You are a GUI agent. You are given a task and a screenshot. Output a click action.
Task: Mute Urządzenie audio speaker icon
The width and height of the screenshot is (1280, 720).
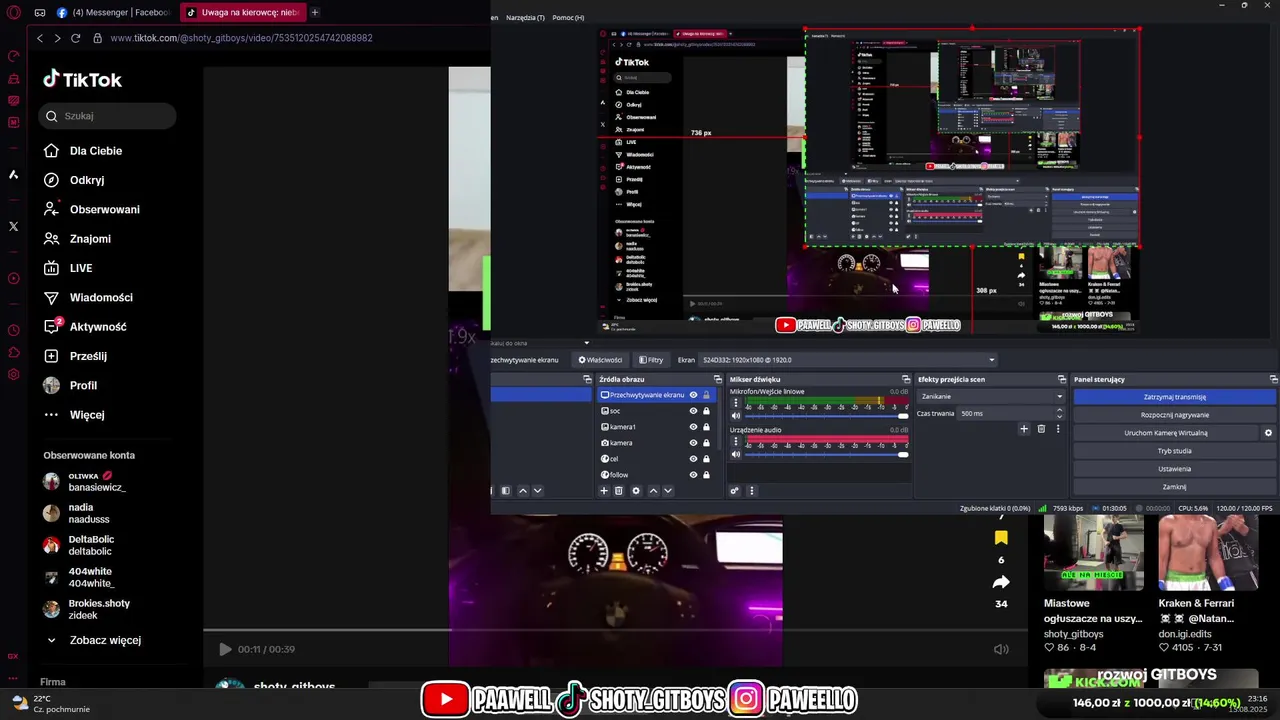[x=736, y=454]
